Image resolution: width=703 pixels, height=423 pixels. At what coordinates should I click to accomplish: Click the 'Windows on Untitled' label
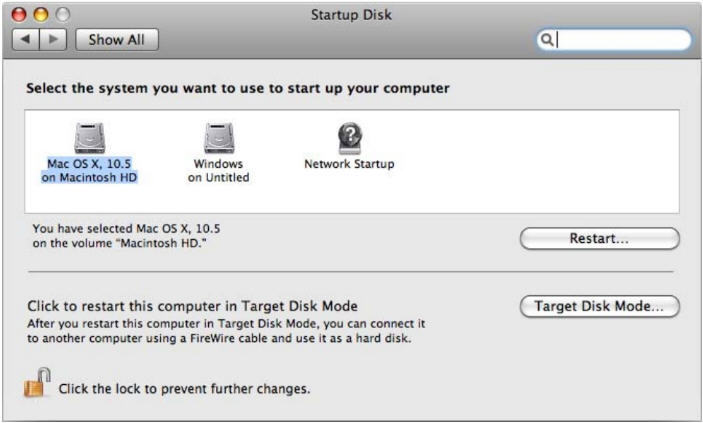point(218,171)
